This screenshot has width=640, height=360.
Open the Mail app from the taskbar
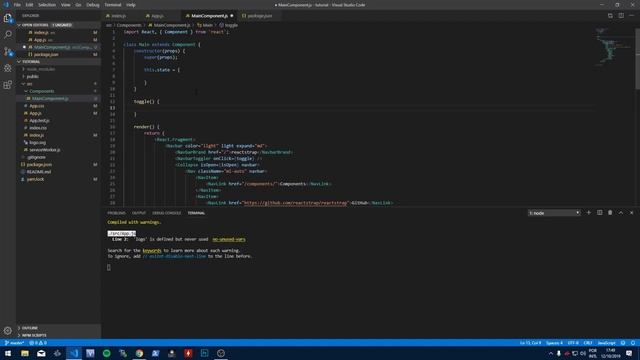[x=41, y=353]
